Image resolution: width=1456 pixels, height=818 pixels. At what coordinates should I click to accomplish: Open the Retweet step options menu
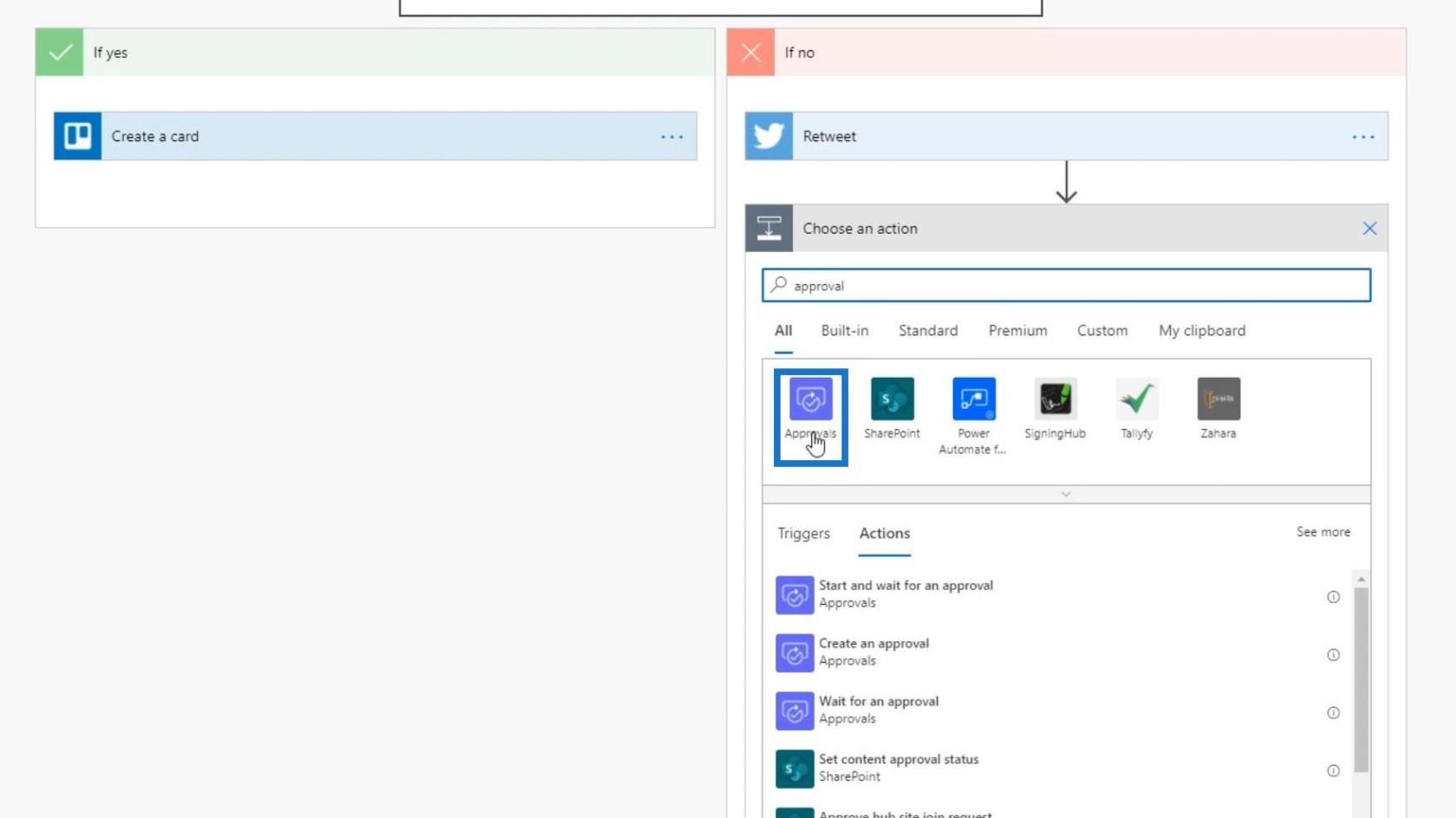[x=1362, y=137]
